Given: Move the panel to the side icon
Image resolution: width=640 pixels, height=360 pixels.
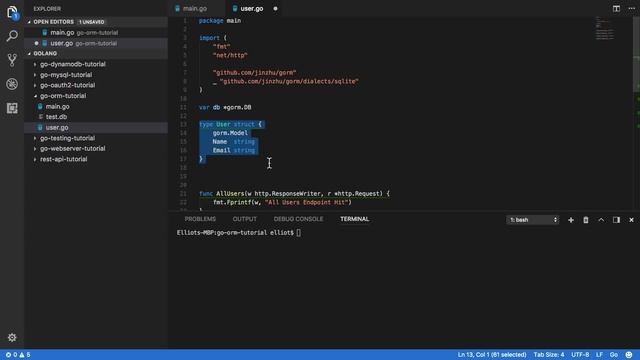Looking at the screenshot, I should coord(616,220).
